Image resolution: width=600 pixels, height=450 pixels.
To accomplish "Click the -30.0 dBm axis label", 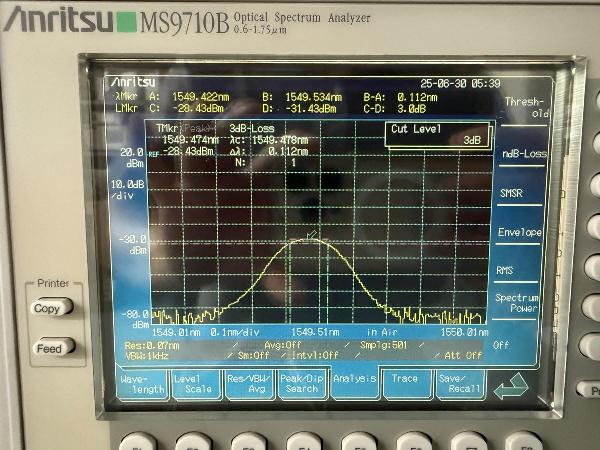I will click(133, 245).
